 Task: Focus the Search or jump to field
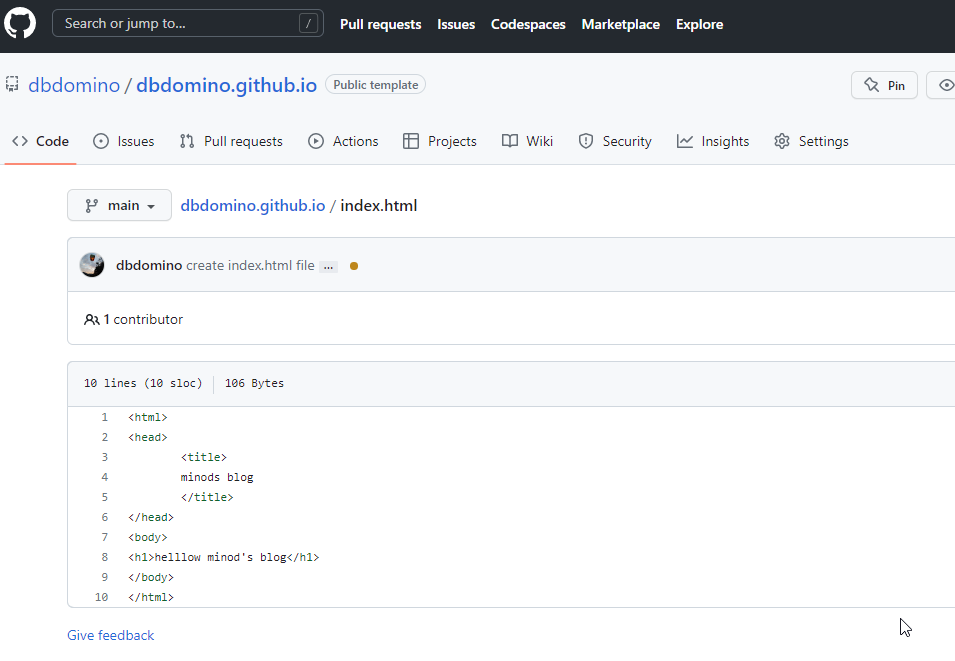pos(188,23)
